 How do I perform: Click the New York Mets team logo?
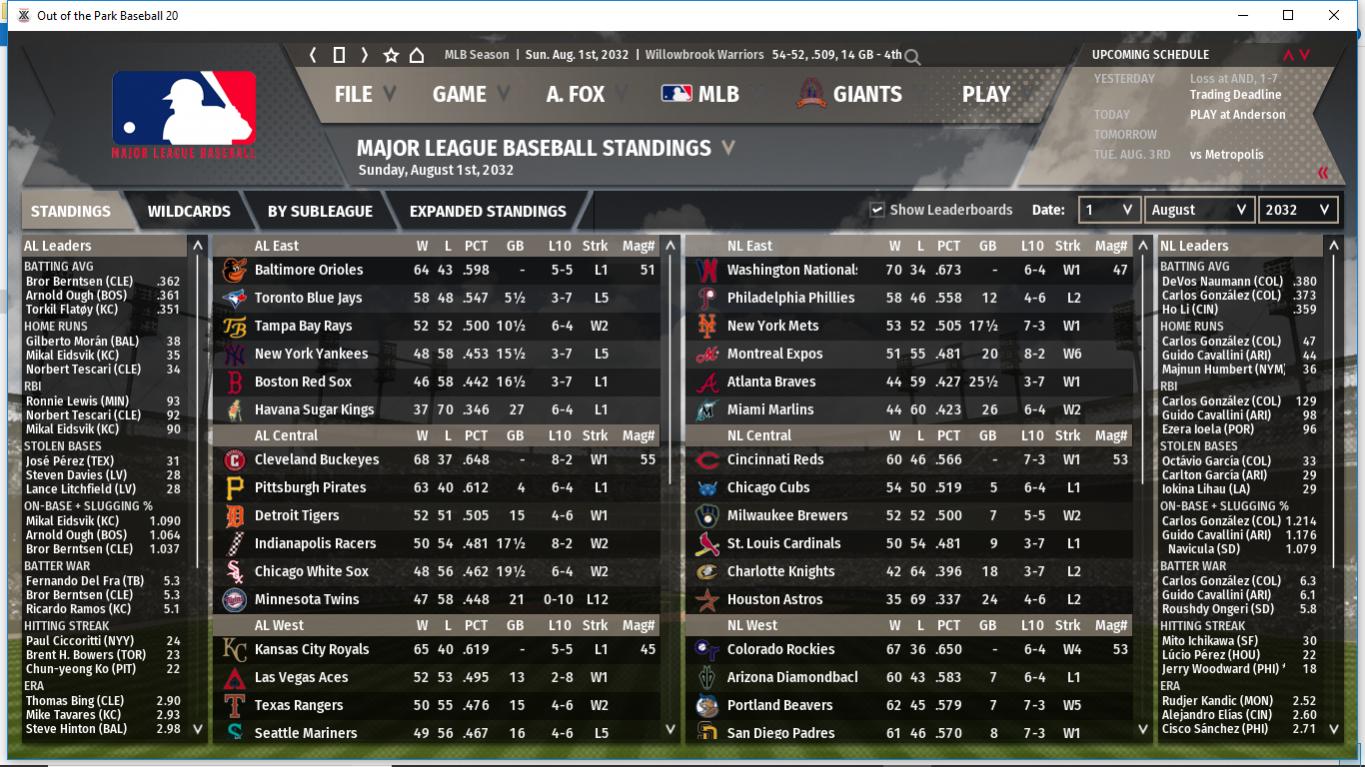(x=707, y=326)
